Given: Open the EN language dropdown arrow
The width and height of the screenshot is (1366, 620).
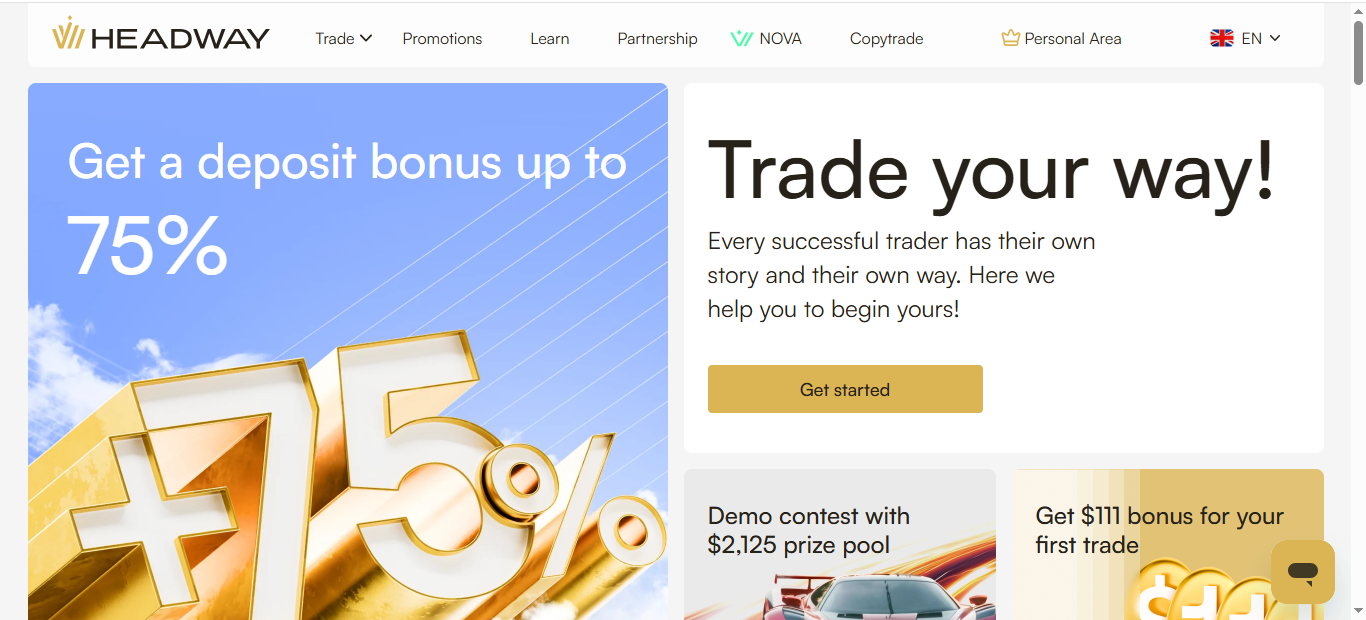Looking at the screenshot, I should (1275, 38).
